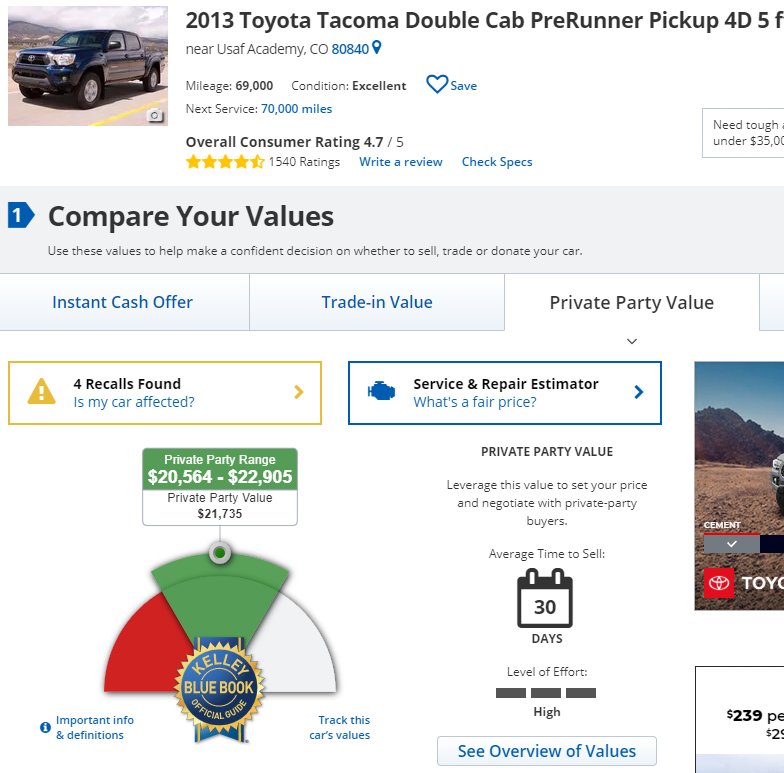
Task: Click Track this car's values link
Action: 340,728
